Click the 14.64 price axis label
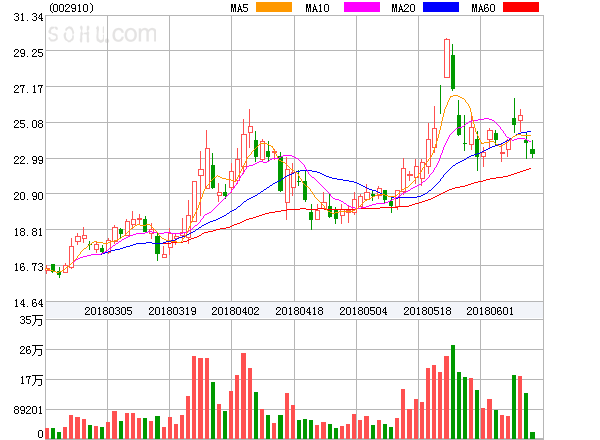Image resolution: width=600 pixels, height=440 pixels. [28, 303]
